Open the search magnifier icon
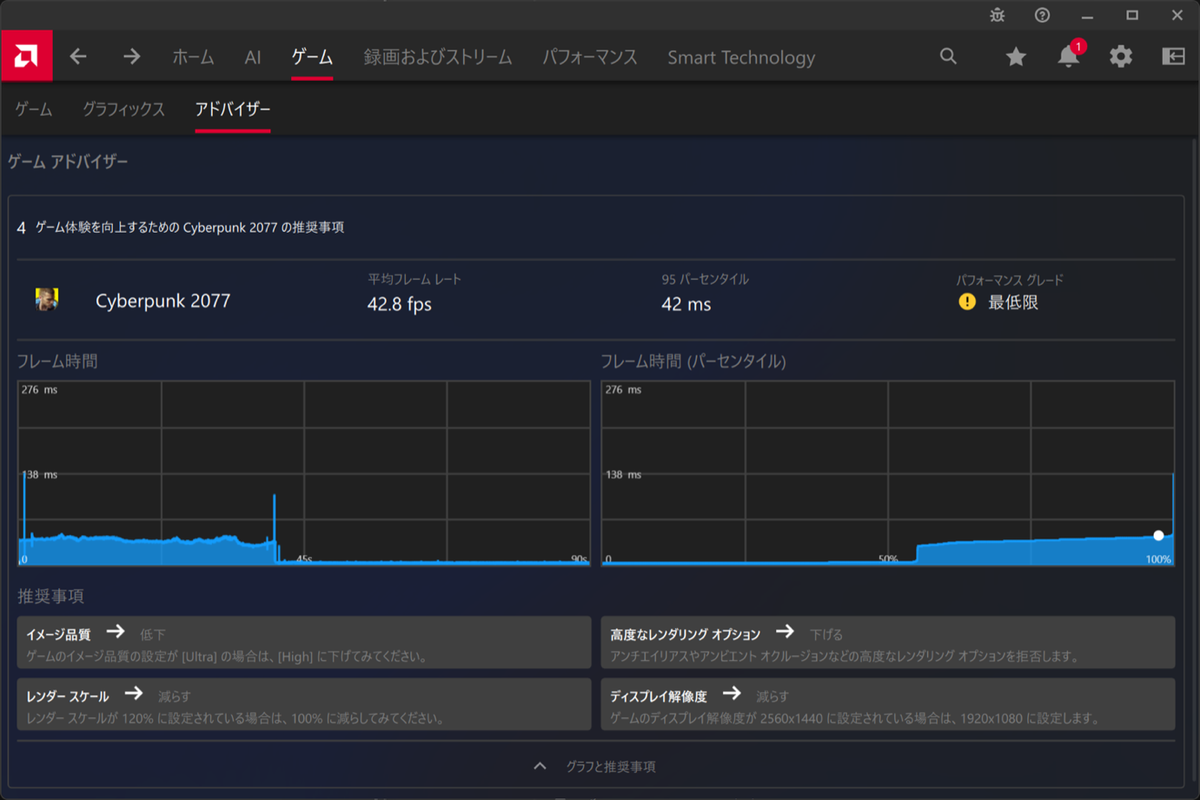 [x=948, y=57]
